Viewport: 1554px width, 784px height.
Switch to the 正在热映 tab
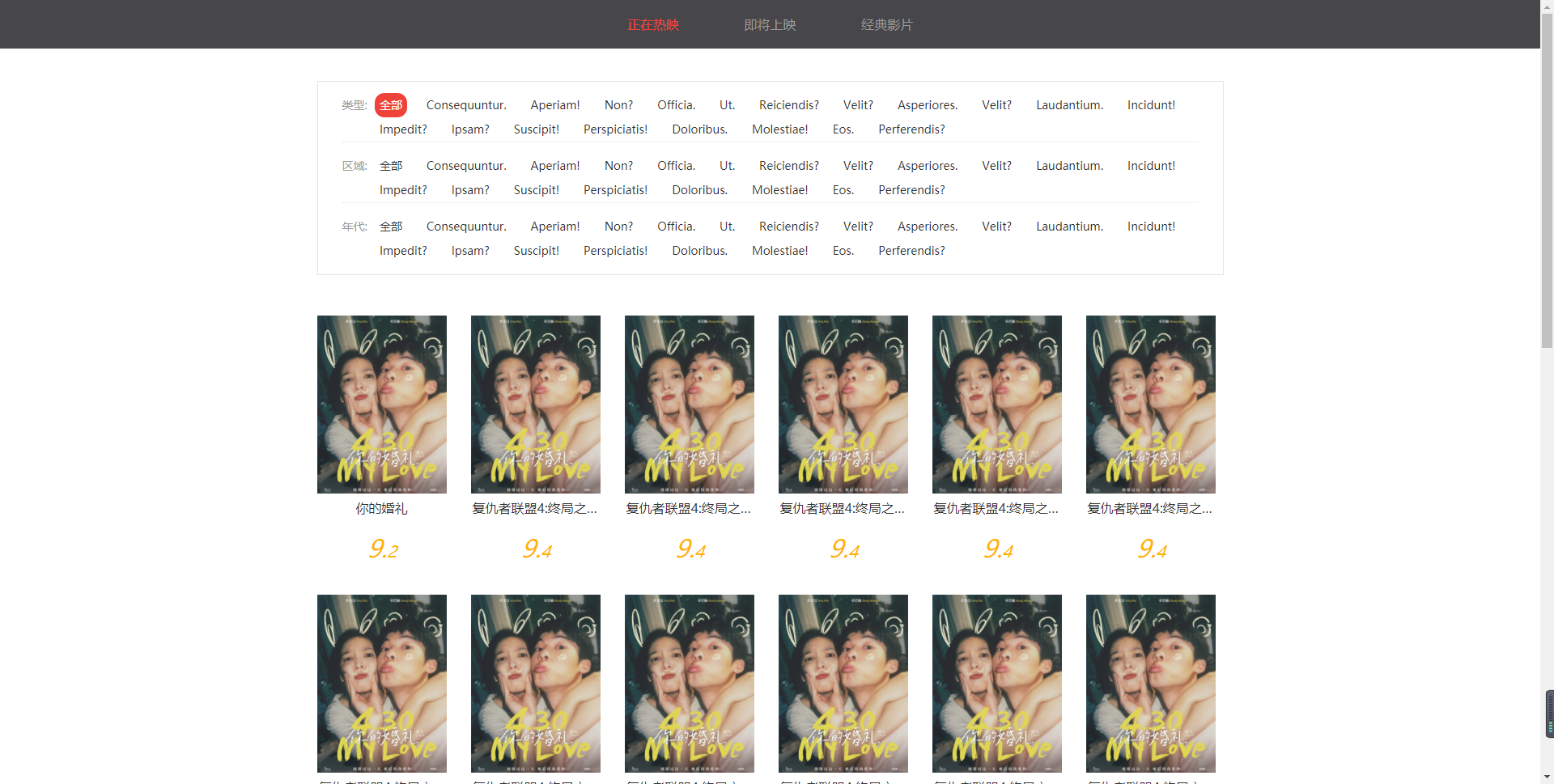[652, 24]
